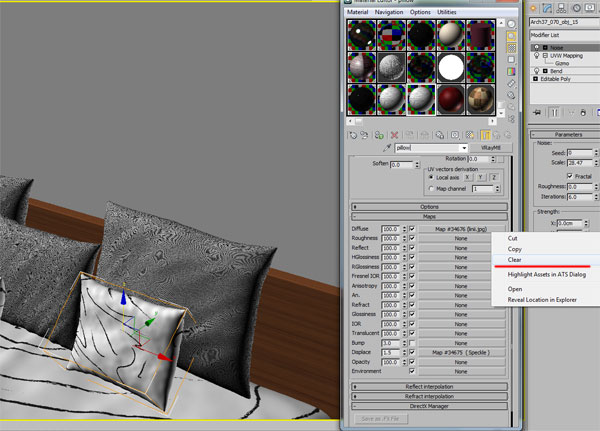Uncheck the Displace map checkbox
This screenshot has height=431, width=600.
(412, 352)
